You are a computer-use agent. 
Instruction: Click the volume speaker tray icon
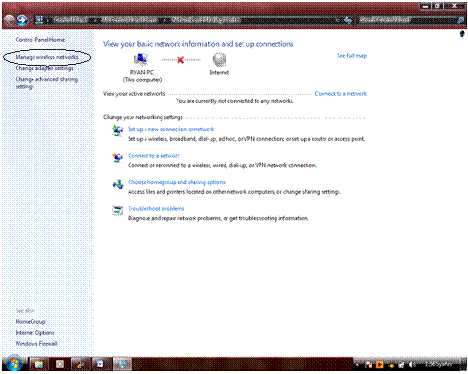click(x=412, y=365)
